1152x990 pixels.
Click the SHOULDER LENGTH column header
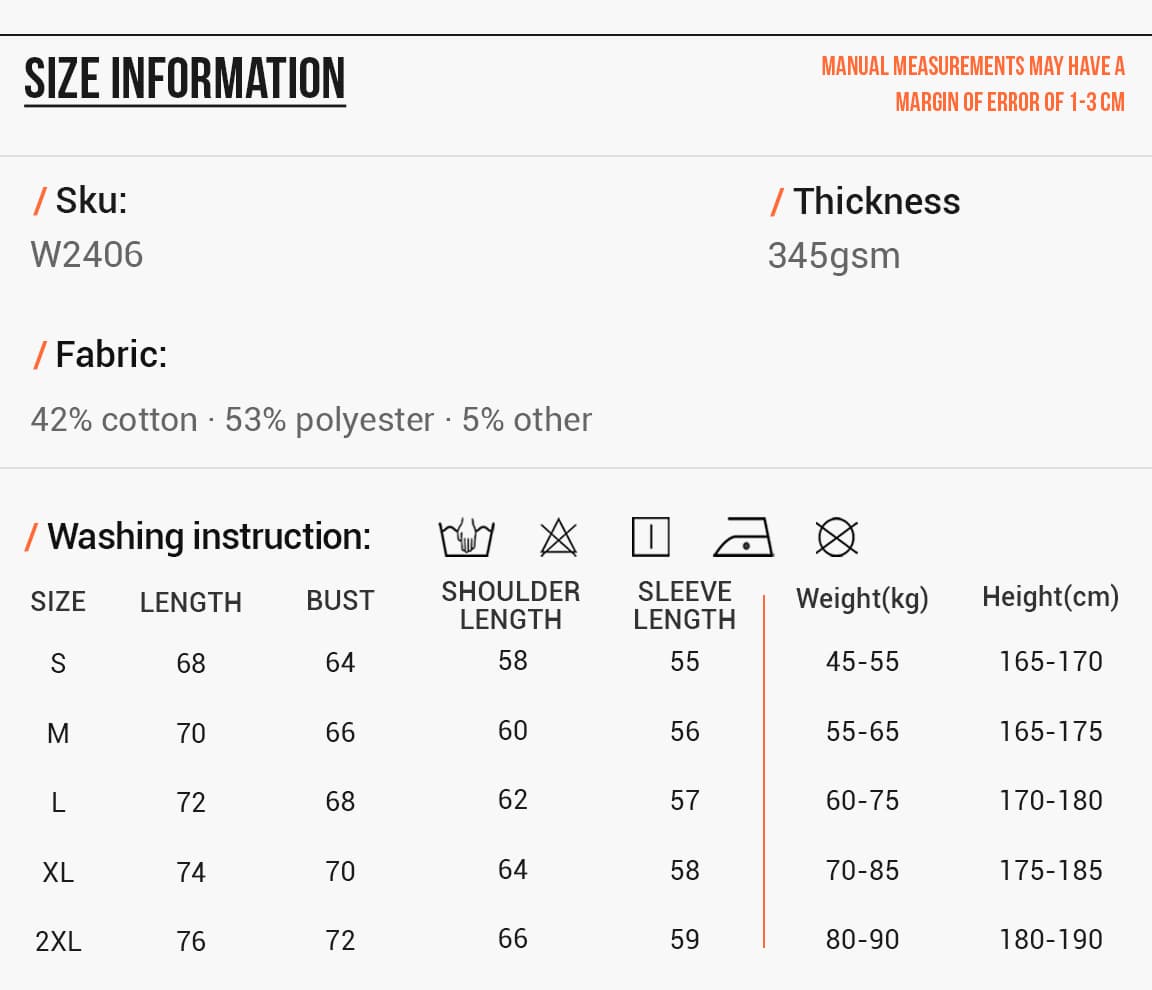click(511, 605)
